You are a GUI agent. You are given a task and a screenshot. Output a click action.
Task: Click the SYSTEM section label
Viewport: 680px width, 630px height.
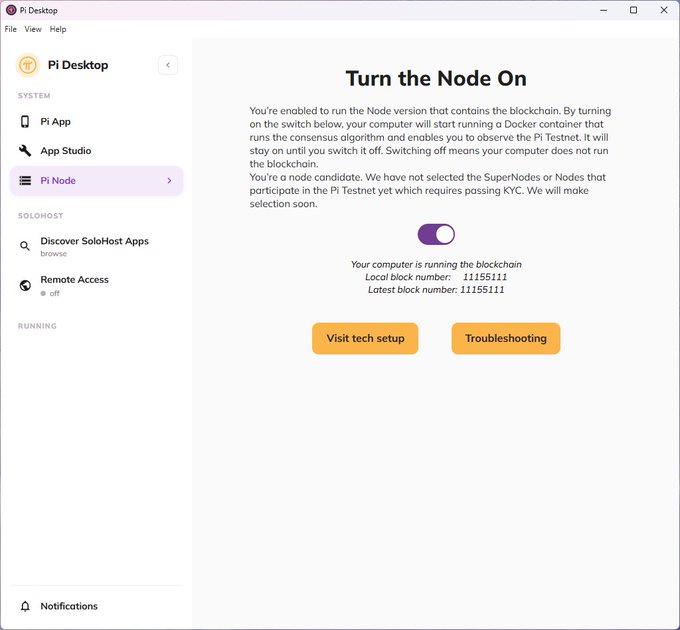tap(34, 96)
